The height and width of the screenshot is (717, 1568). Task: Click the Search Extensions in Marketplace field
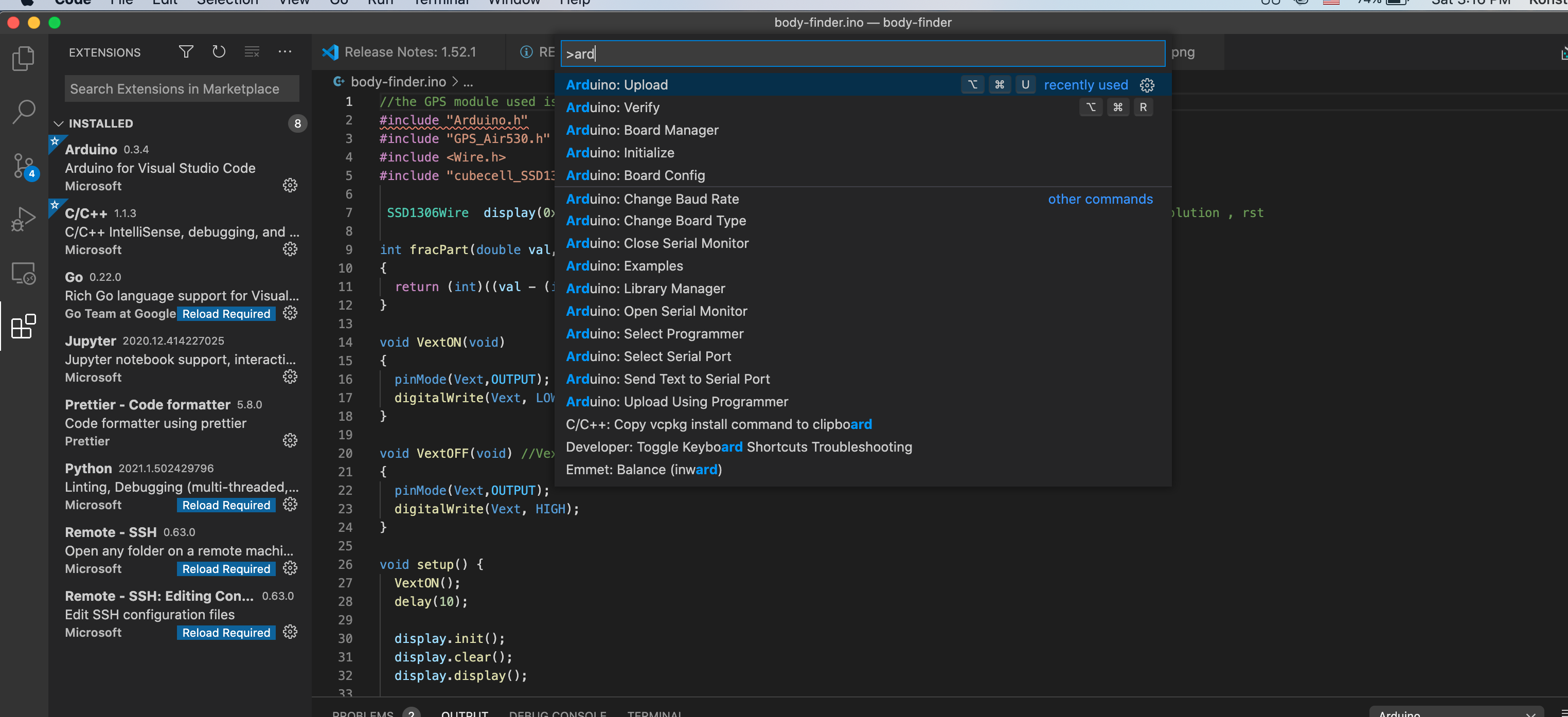182,89
